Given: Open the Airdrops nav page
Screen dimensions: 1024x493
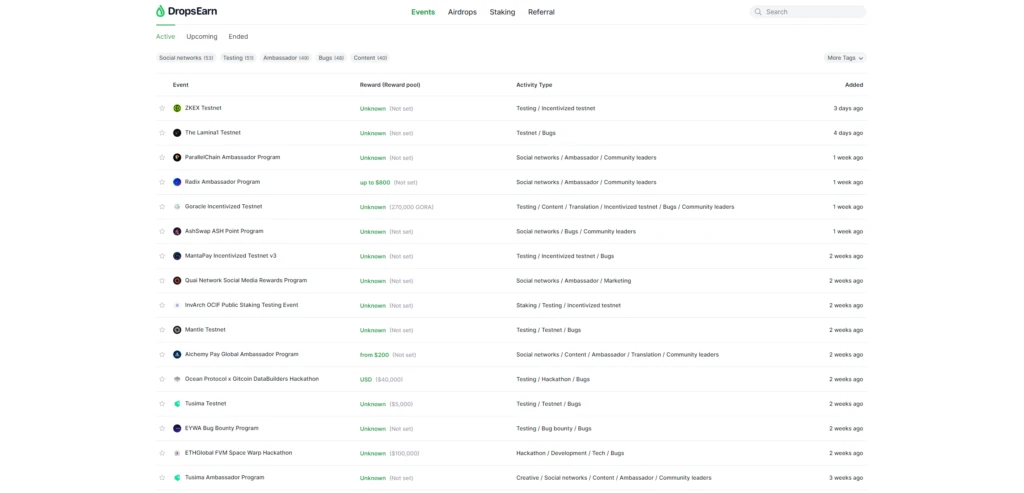Looking at the screenshot, I should (x=462, y=12).
